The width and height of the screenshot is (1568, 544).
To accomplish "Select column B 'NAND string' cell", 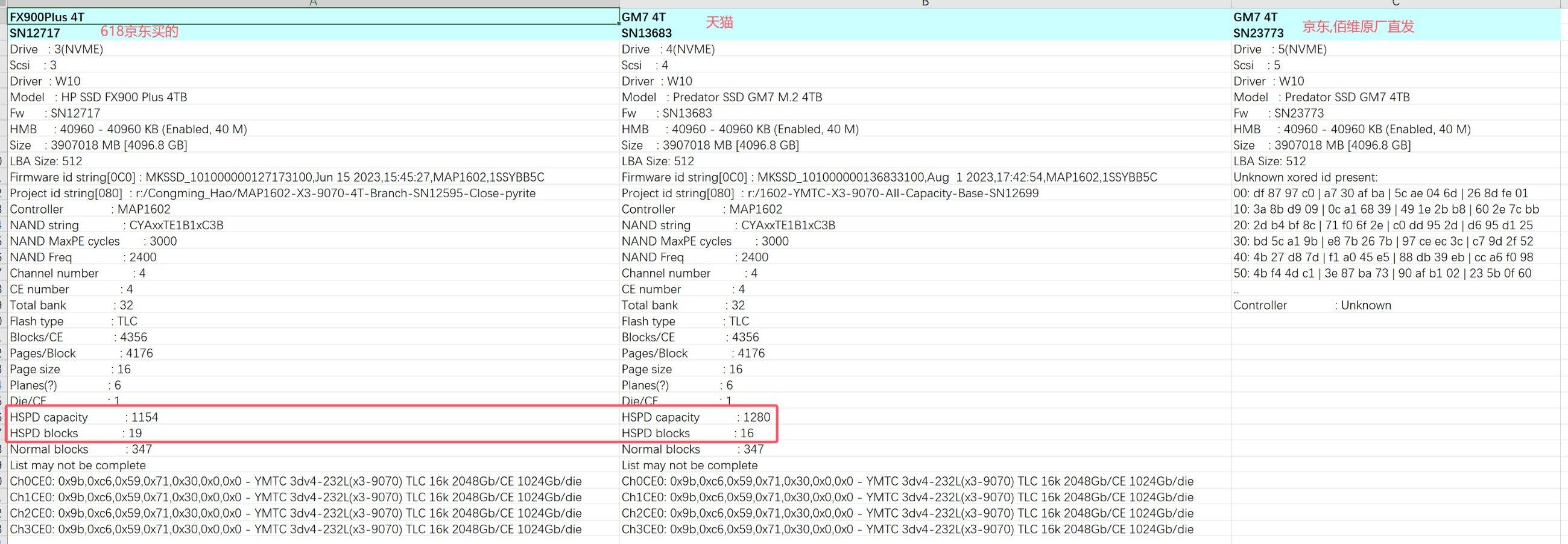I will (925, 224).
